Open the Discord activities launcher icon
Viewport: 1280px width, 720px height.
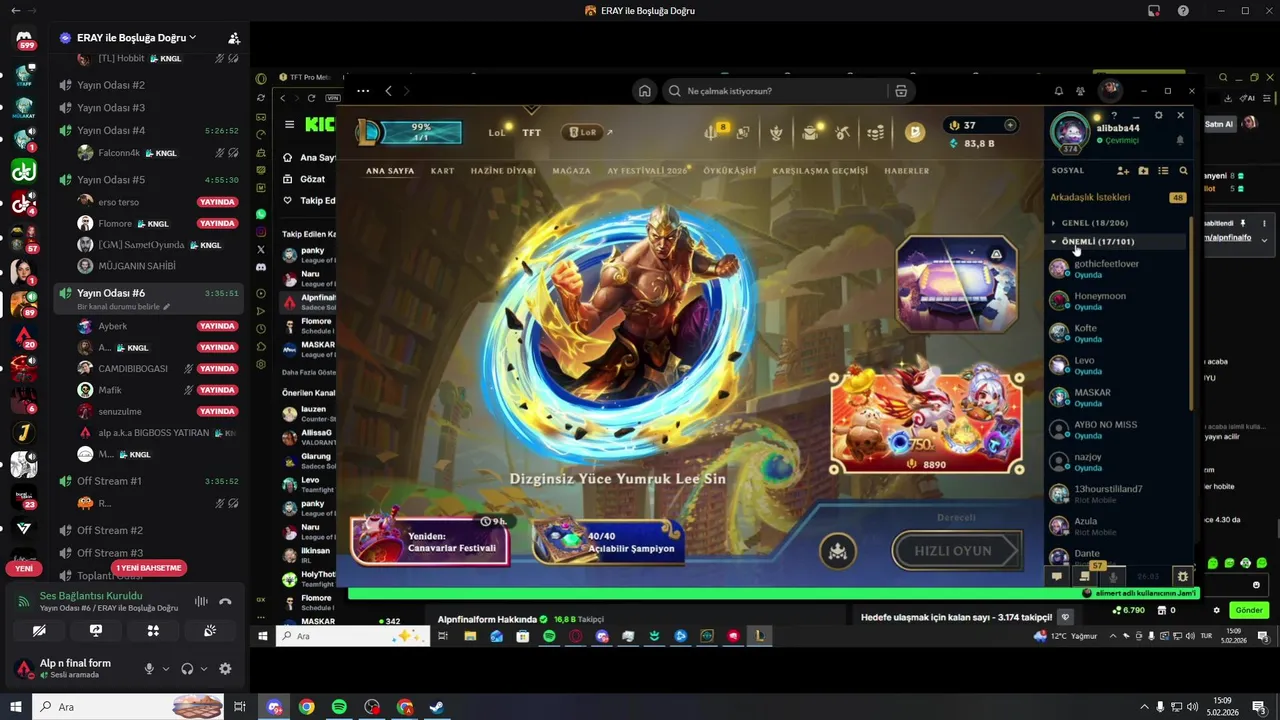click(x=153, y=631)
